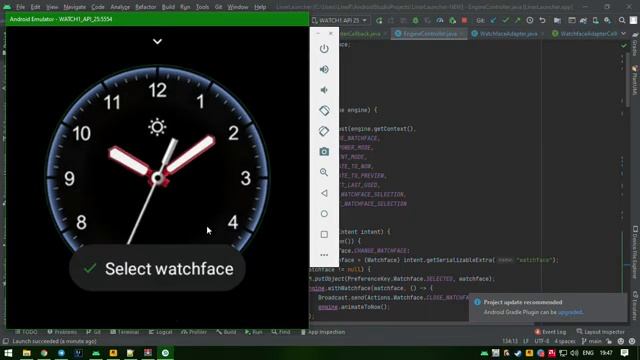Open the Profiler tool window

click(x=193, y=332)
